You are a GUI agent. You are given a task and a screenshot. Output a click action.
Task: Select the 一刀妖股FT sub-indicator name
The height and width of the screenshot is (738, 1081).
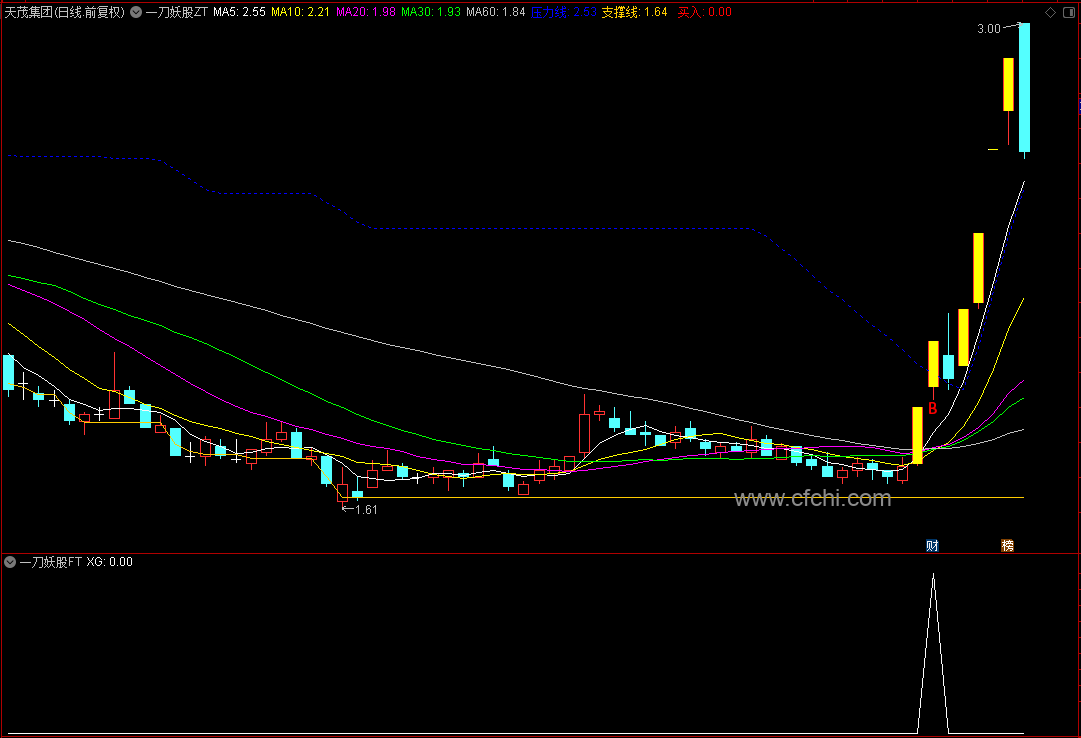point(50,562)
